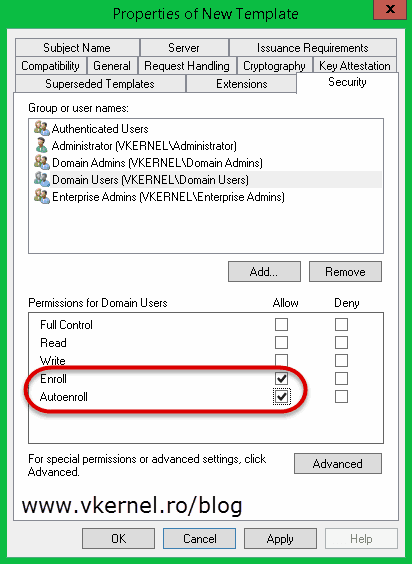This screenshot has height=564, width=412.
Task: Click the Enterprise Admins group icon
Action: click(x=42, y=197)
